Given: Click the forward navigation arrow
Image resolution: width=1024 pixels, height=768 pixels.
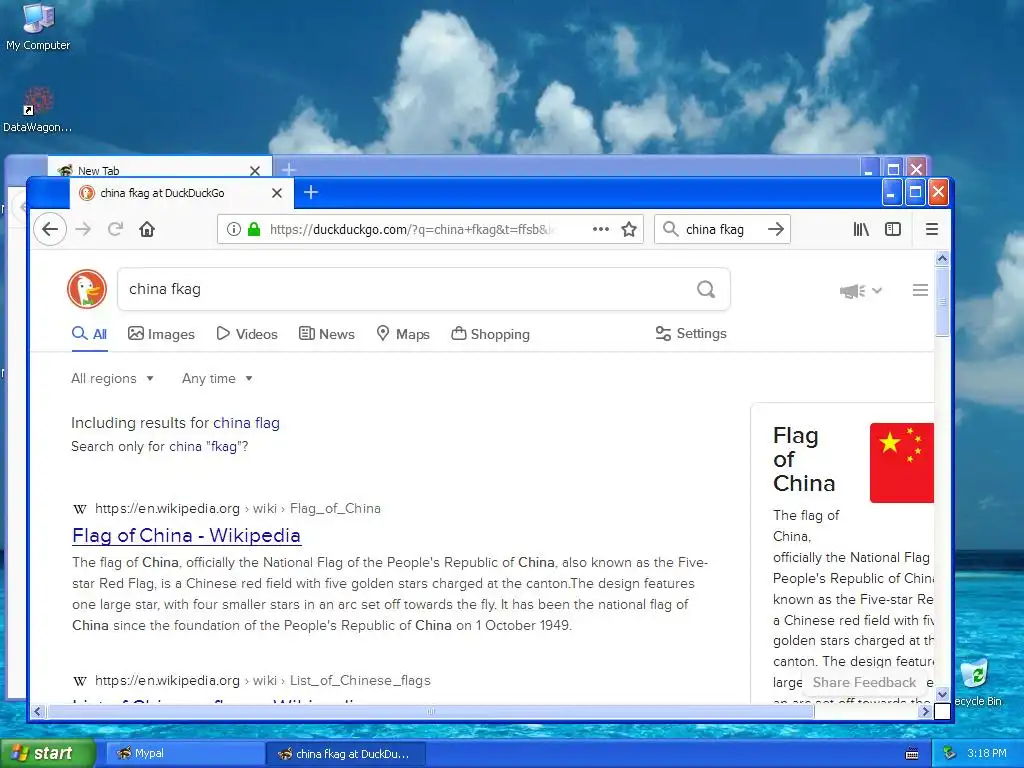Looking at the screenshot, I should pos(83,229).
